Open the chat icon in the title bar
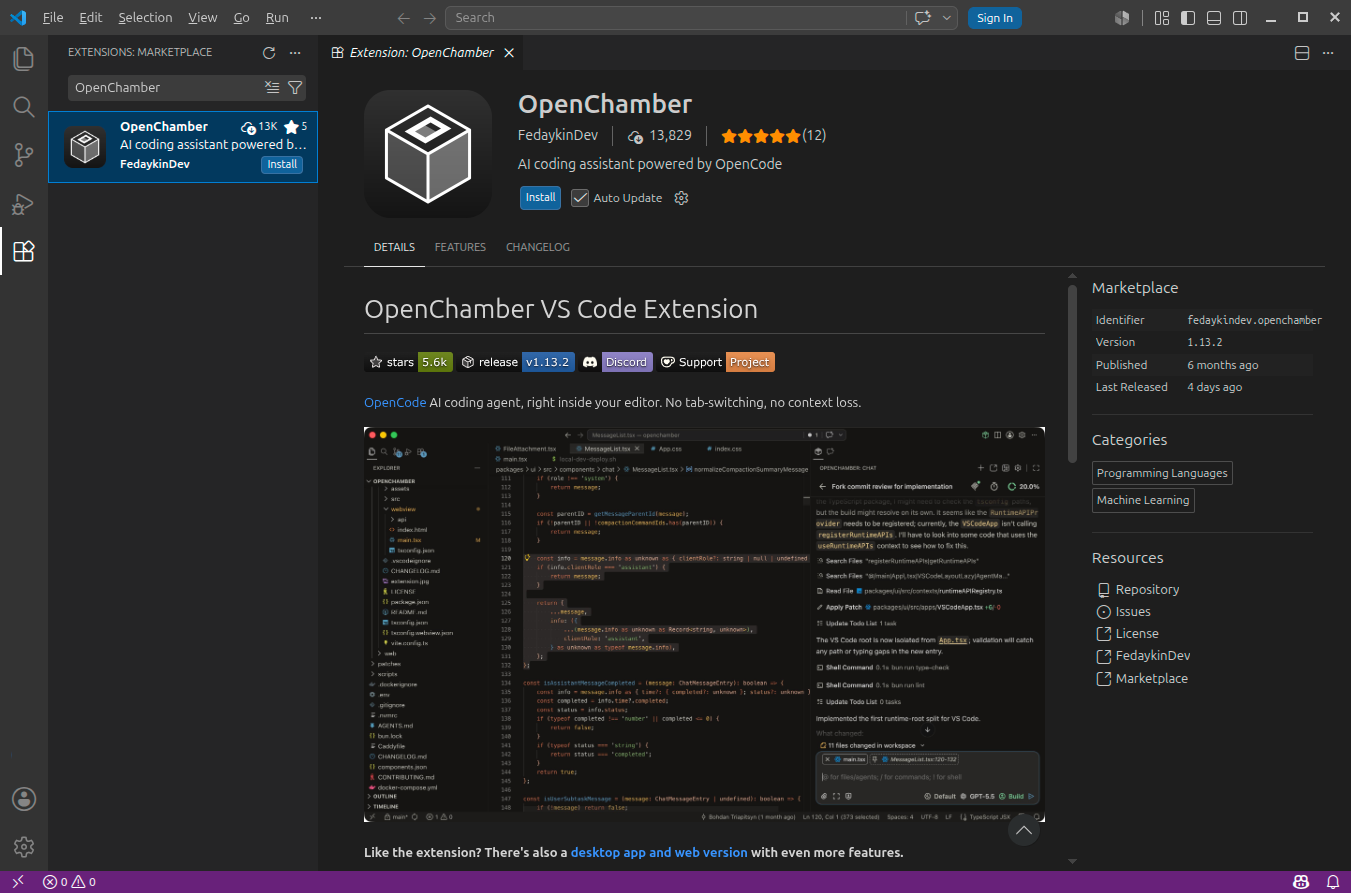 (922, 18)
